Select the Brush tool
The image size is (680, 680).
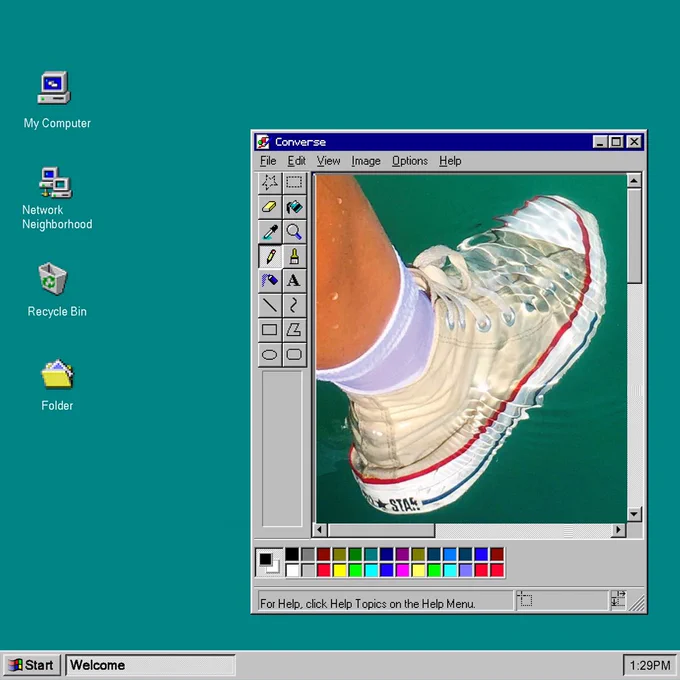[294, 256]
